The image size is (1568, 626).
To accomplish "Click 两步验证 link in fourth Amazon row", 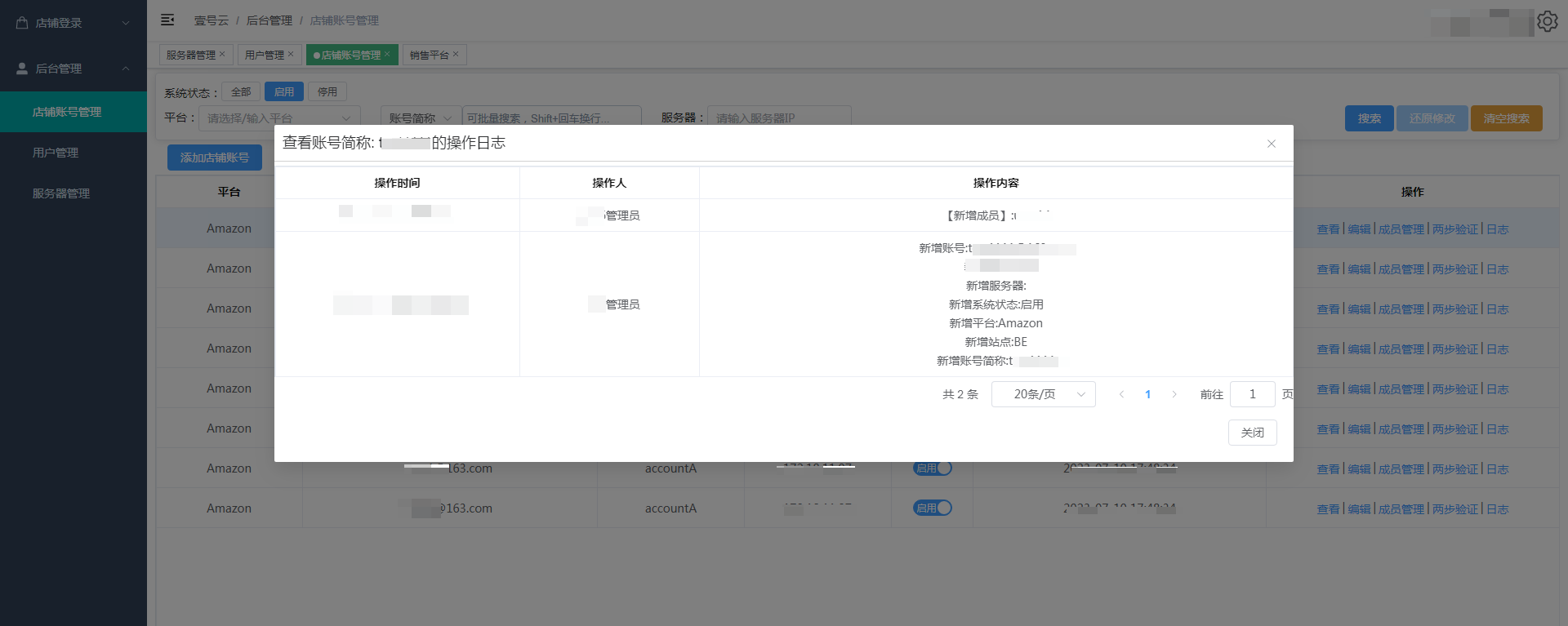I will (x=1455, y=349).
